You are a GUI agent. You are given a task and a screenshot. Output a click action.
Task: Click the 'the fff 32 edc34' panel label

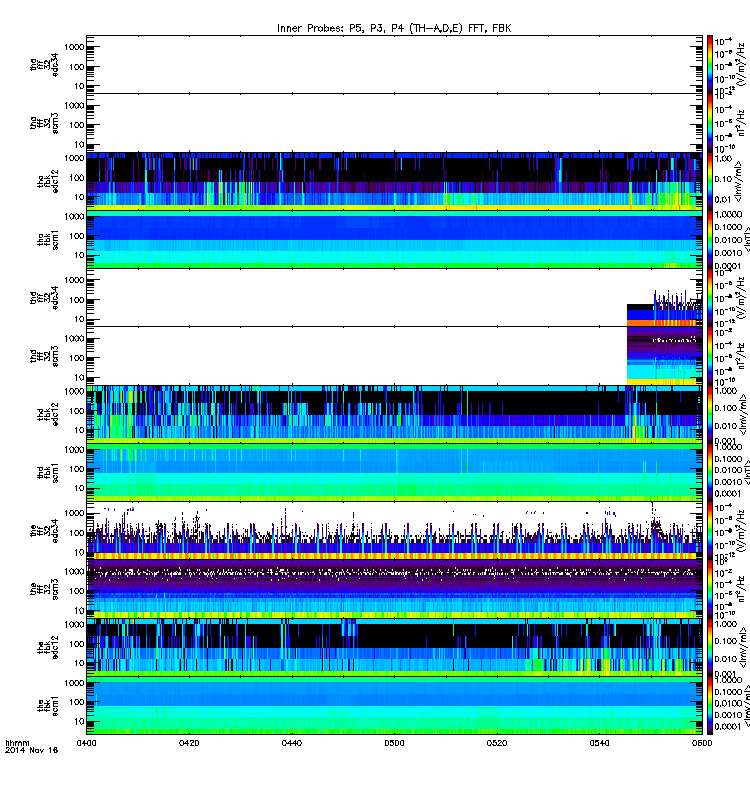coord(44,531)
